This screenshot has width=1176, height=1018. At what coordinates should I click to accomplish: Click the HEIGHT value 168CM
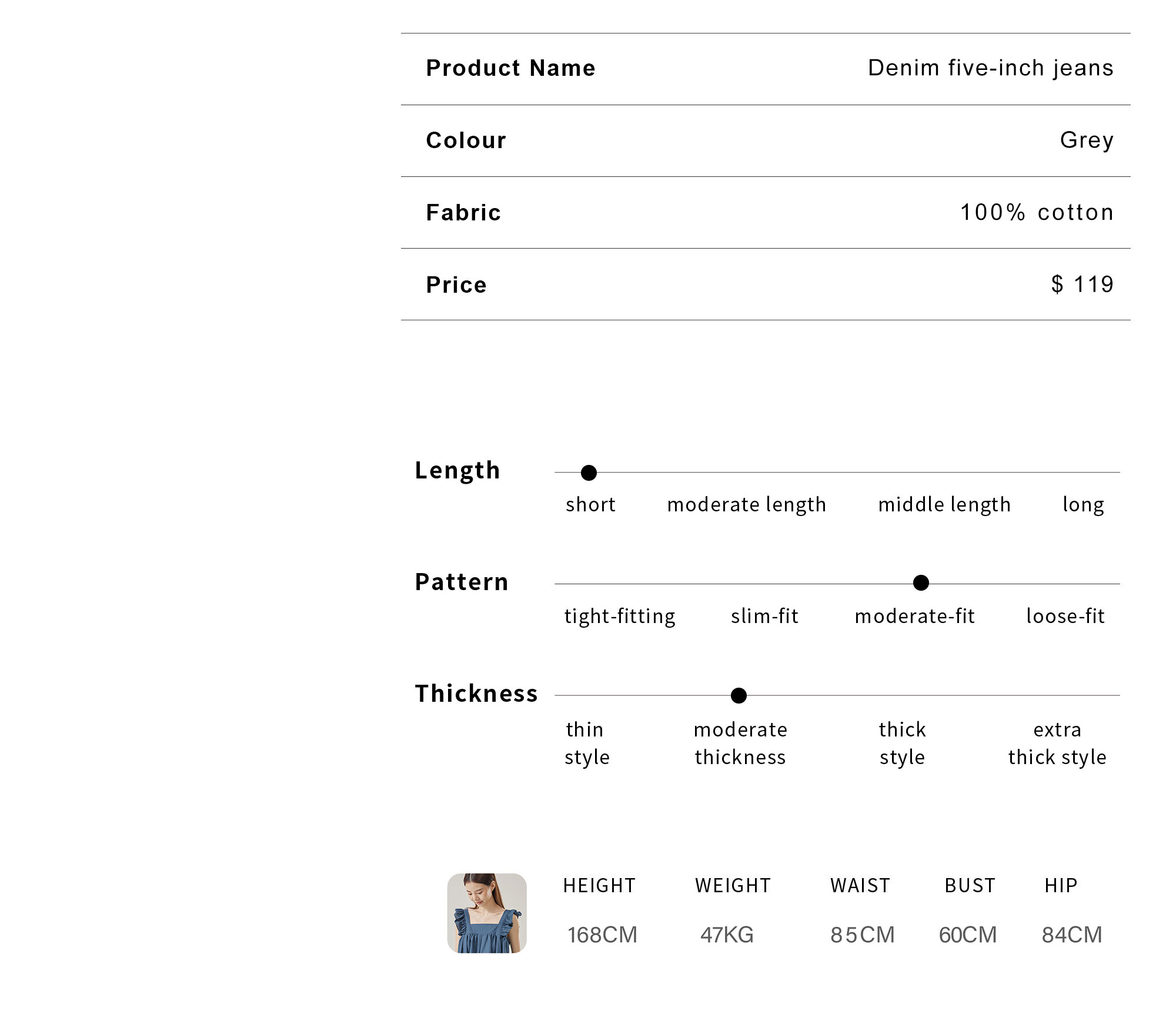pos(602,935)
